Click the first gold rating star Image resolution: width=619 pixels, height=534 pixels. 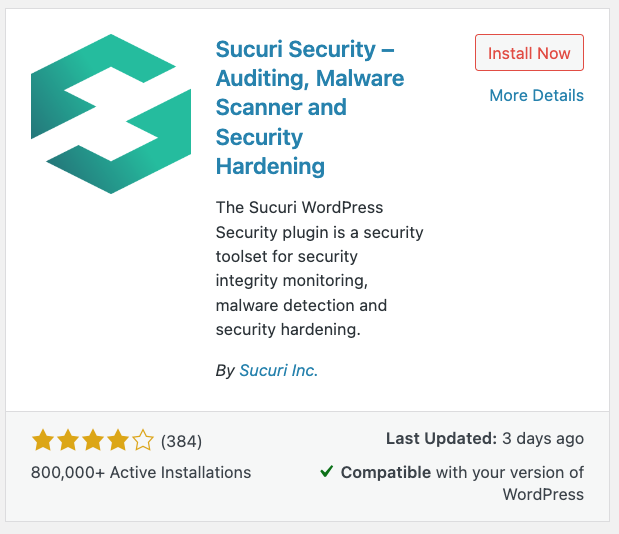point(43,440)
